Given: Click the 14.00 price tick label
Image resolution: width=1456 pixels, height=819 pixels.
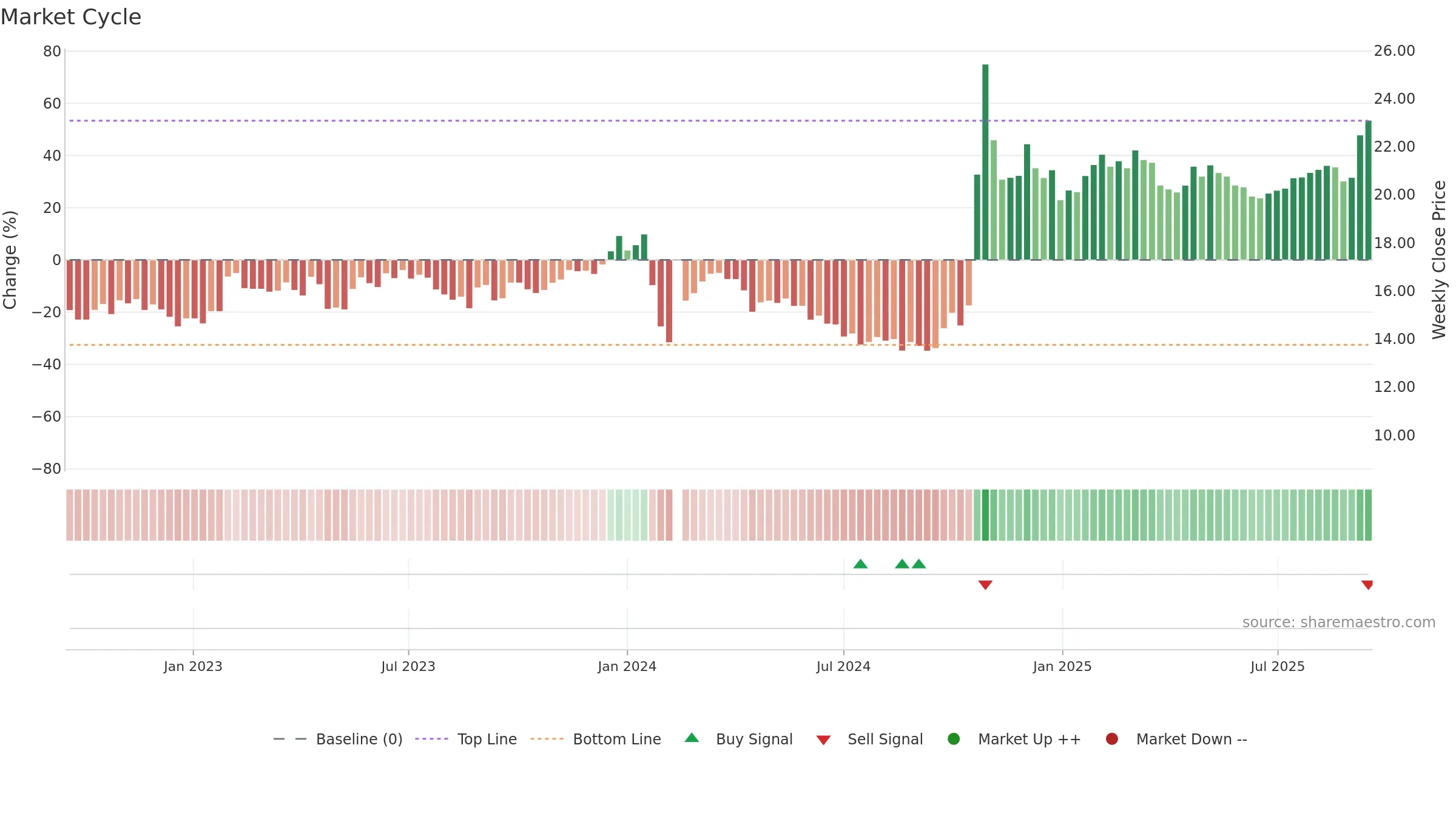Looking at the screenshot, I should coord(1394,339).
